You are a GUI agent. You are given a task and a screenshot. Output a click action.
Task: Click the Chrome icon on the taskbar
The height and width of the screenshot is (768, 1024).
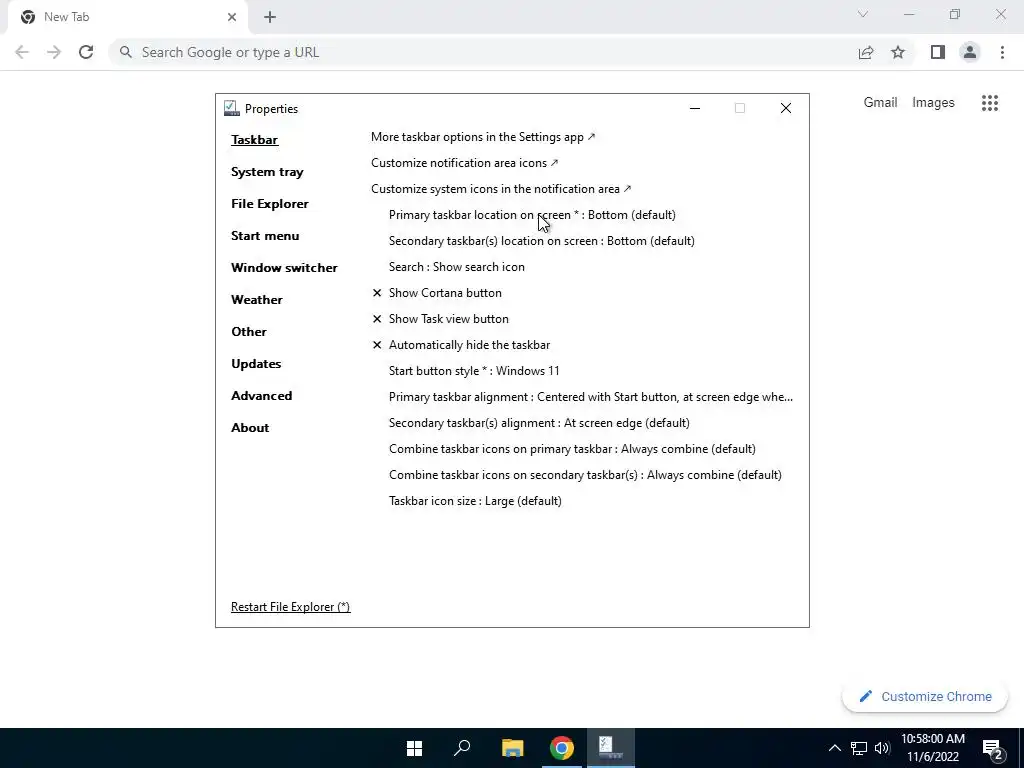[x=562, y=748]
